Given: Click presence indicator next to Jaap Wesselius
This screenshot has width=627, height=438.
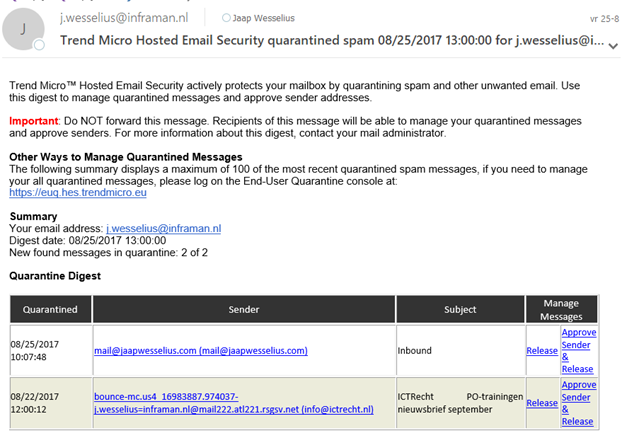Looking at the screenshot, I should click(x=227, y=18).
